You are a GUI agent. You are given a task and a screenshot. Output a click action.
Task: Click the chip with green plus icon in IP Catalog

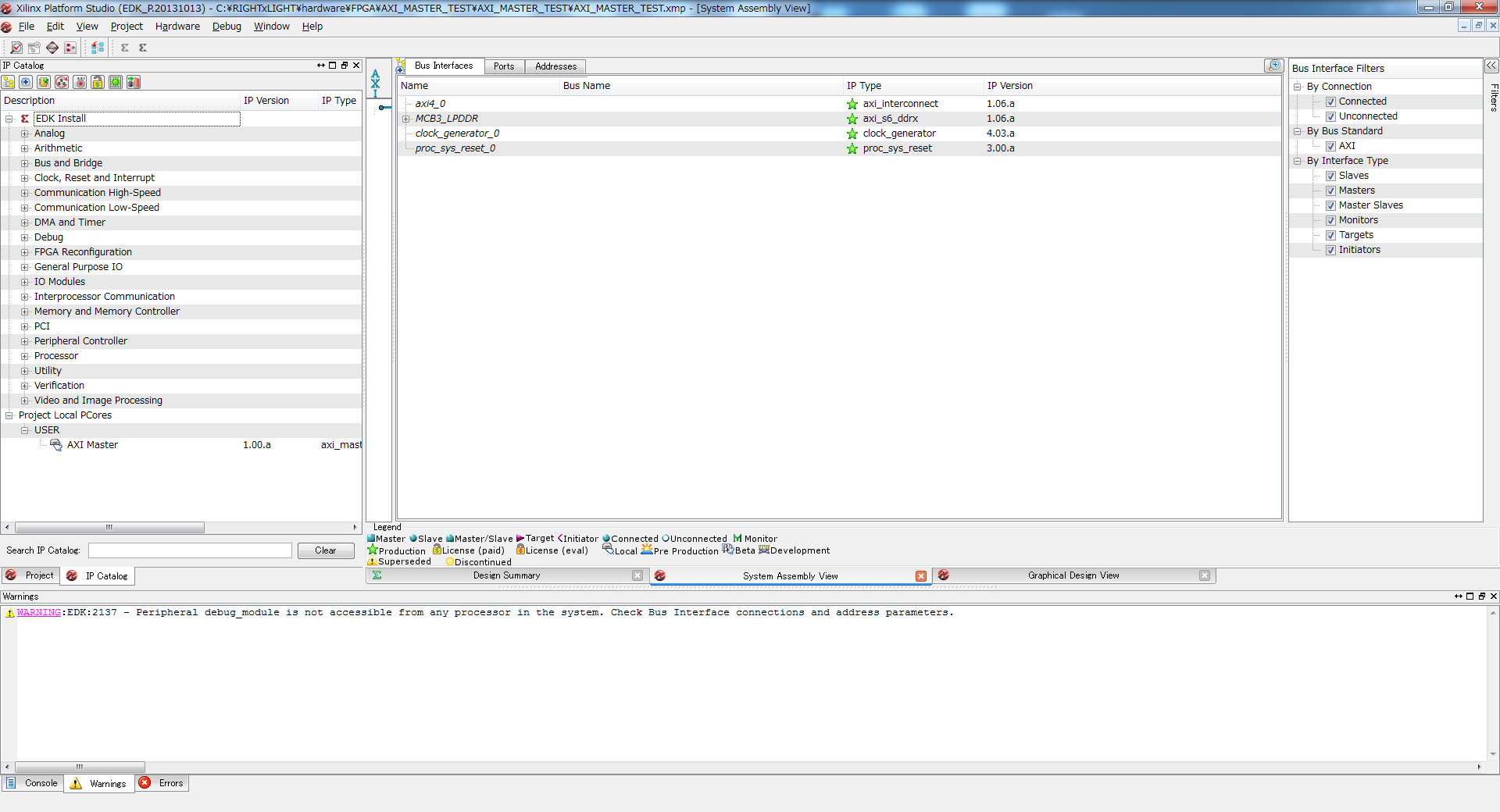pyautogui.click(x=44, y=82)
